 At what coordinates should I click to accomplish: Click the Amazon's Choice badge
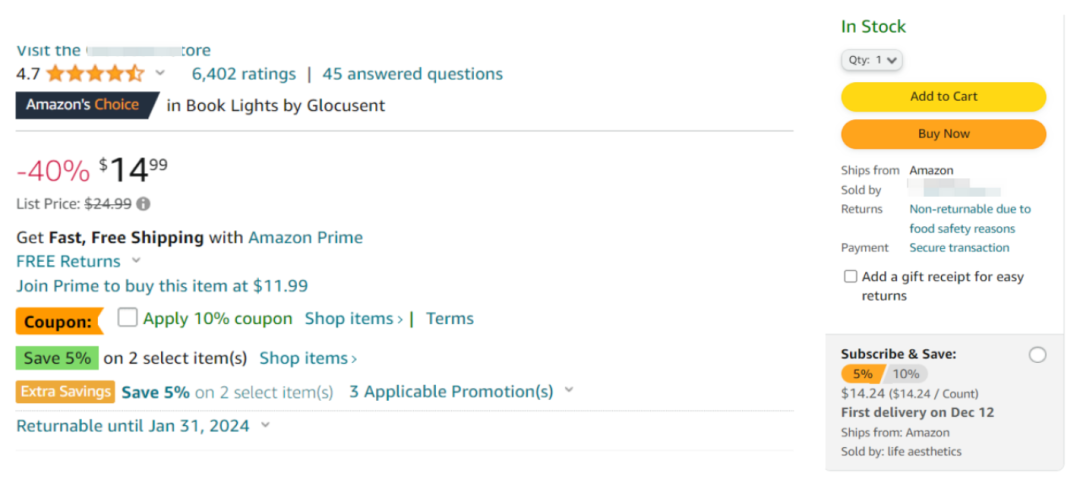87,105
